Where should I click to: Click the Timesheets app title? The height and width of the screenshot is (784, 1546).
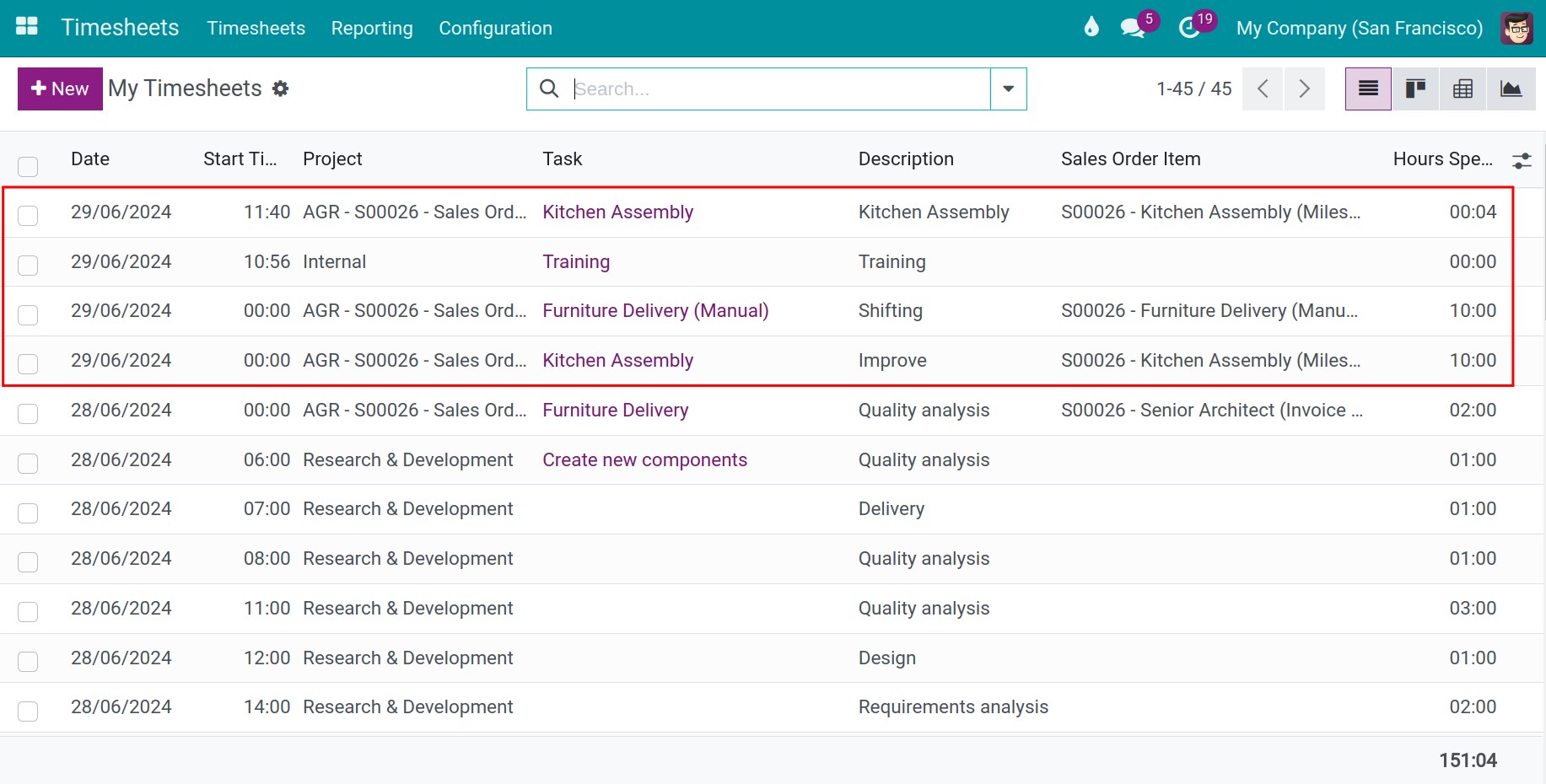tap(120, 27)
